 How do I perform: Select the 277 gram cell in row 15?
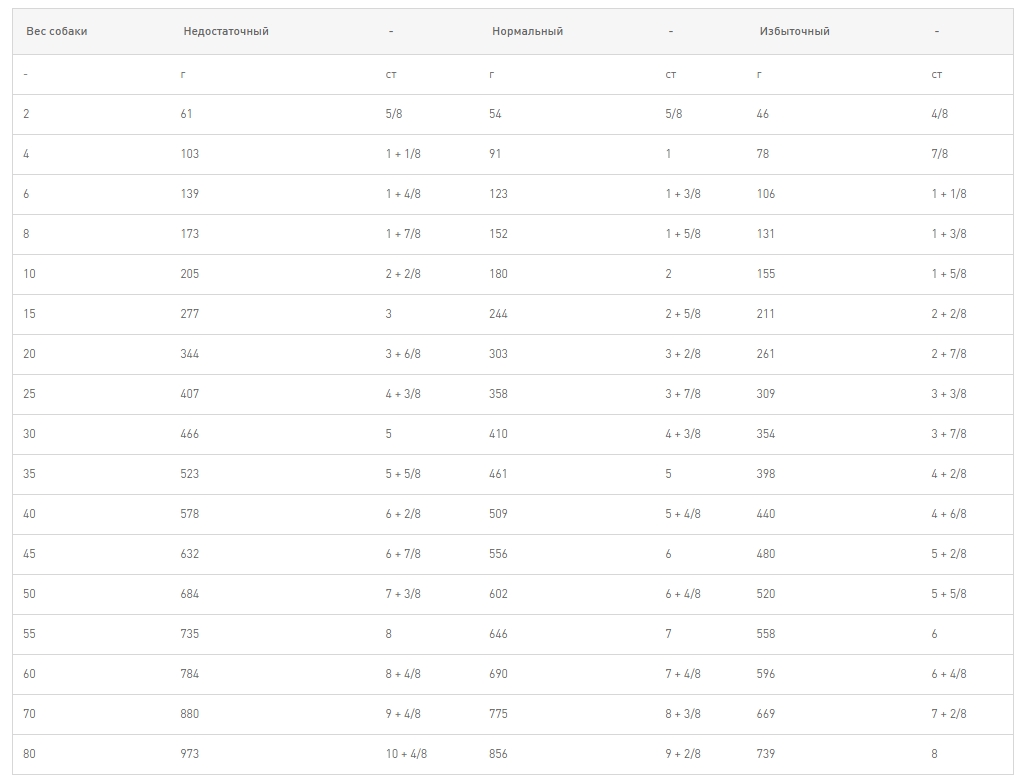pos(190,314)
